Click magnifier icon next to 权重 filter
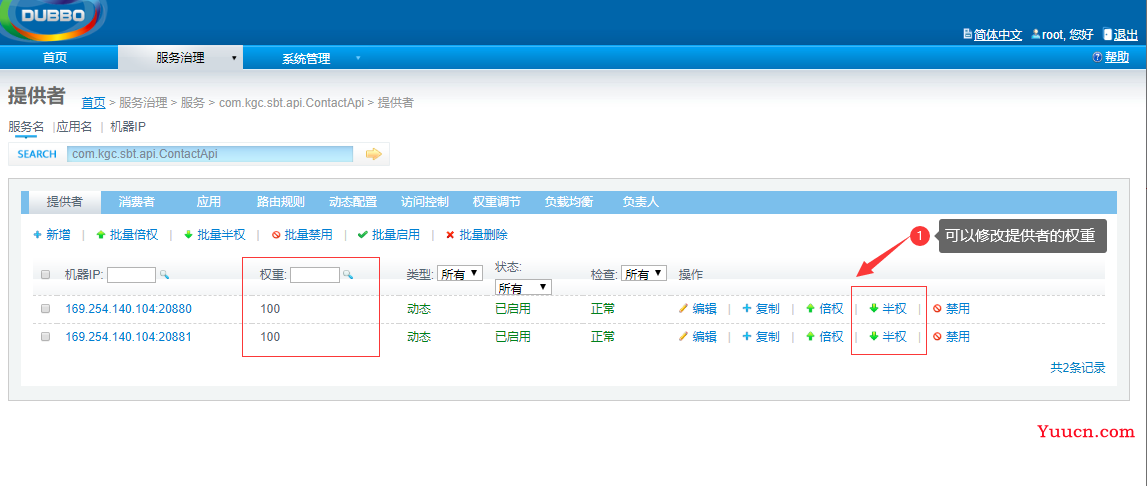 point(348,274)
